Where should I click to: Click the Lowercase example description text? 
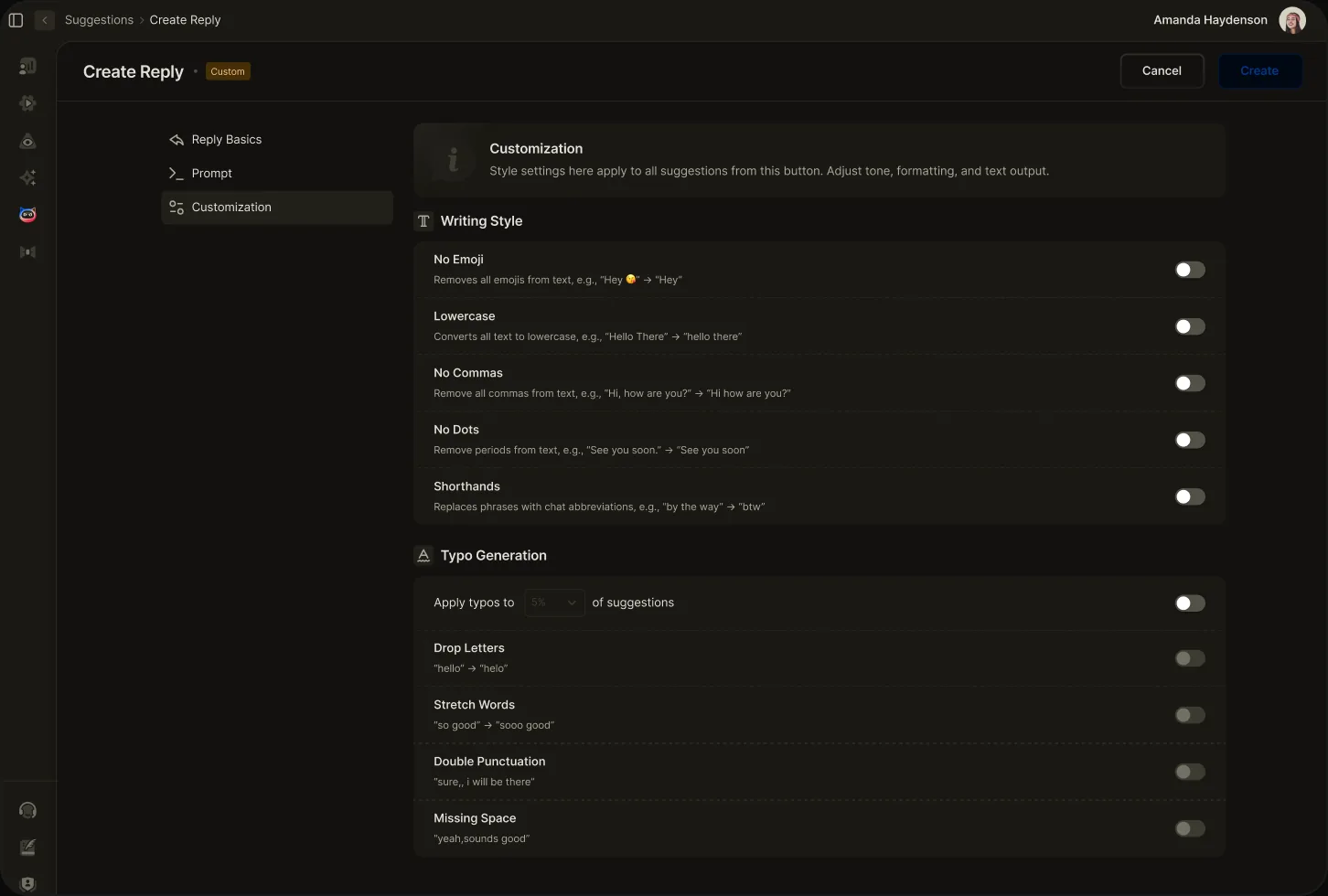(587, 336)
